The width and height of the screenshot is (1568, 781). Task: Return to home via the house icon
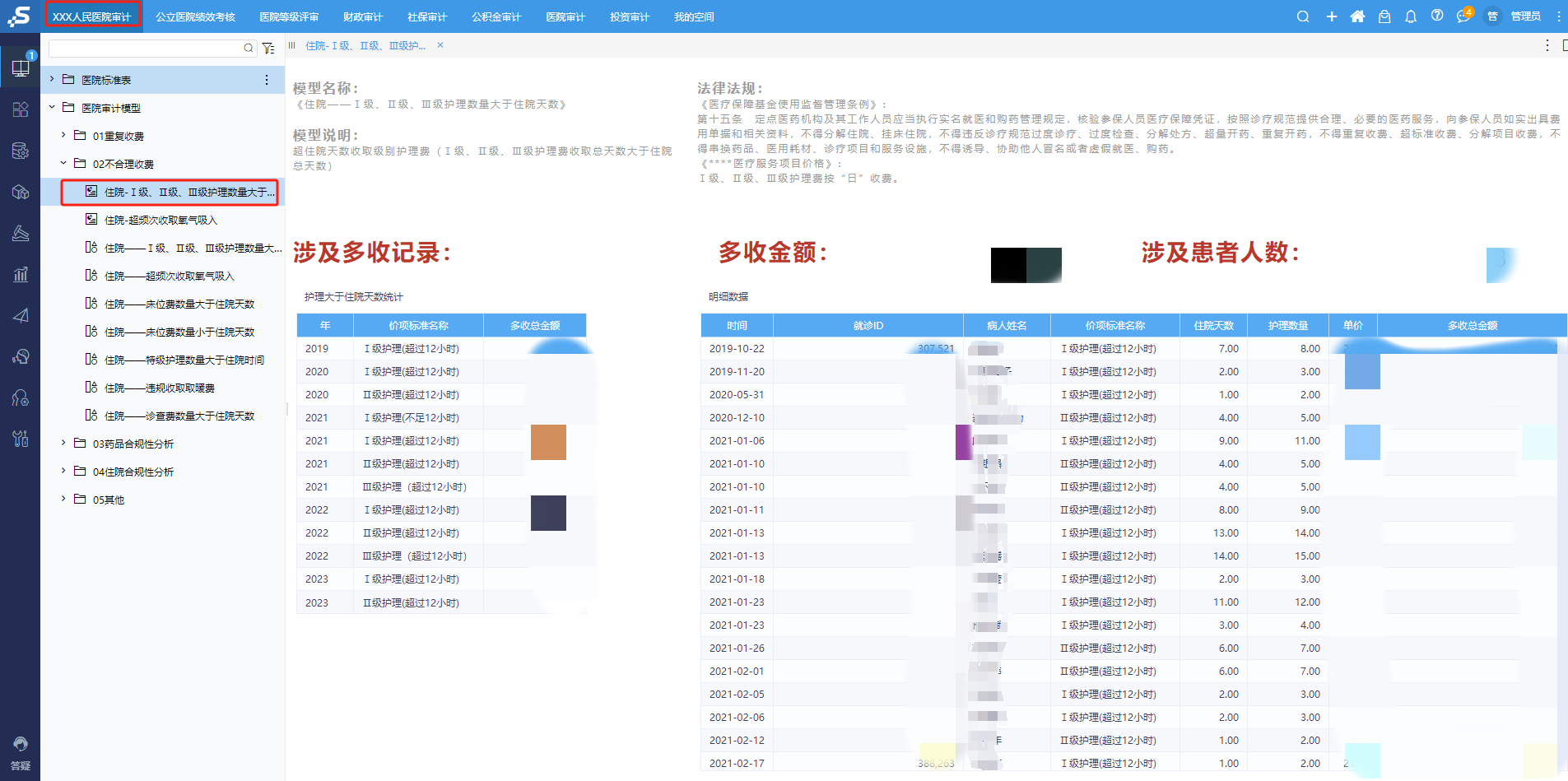1358,16
